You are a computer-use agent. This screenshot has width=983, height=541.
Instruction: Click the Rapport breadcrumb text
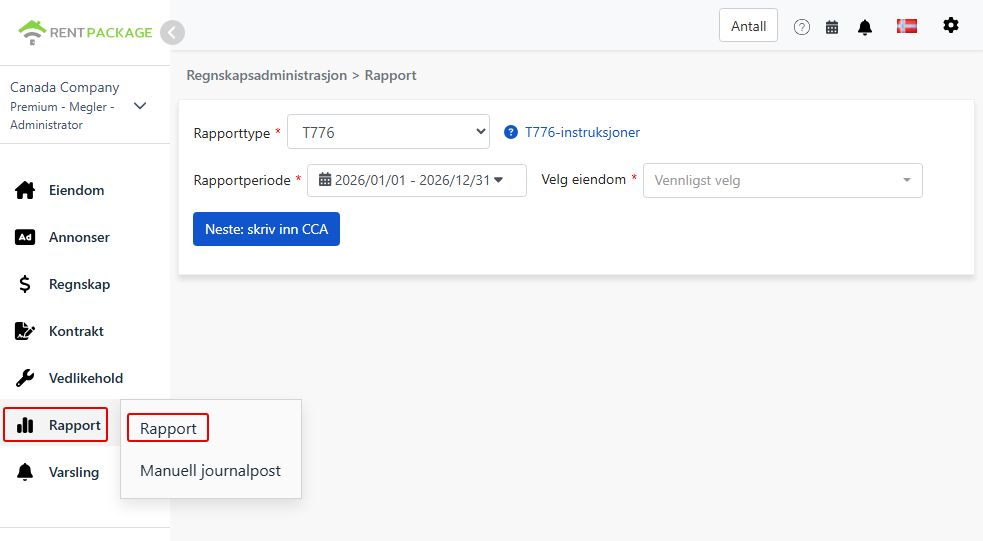[391, 75]
